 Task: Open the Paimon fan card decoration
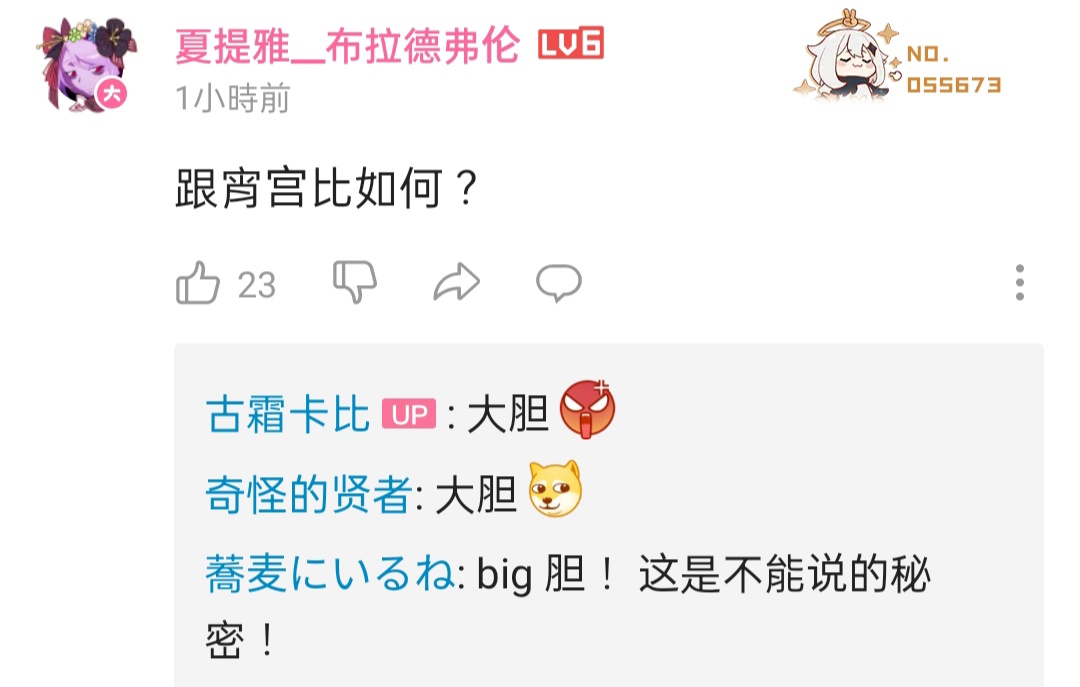(x=848, y=57)
